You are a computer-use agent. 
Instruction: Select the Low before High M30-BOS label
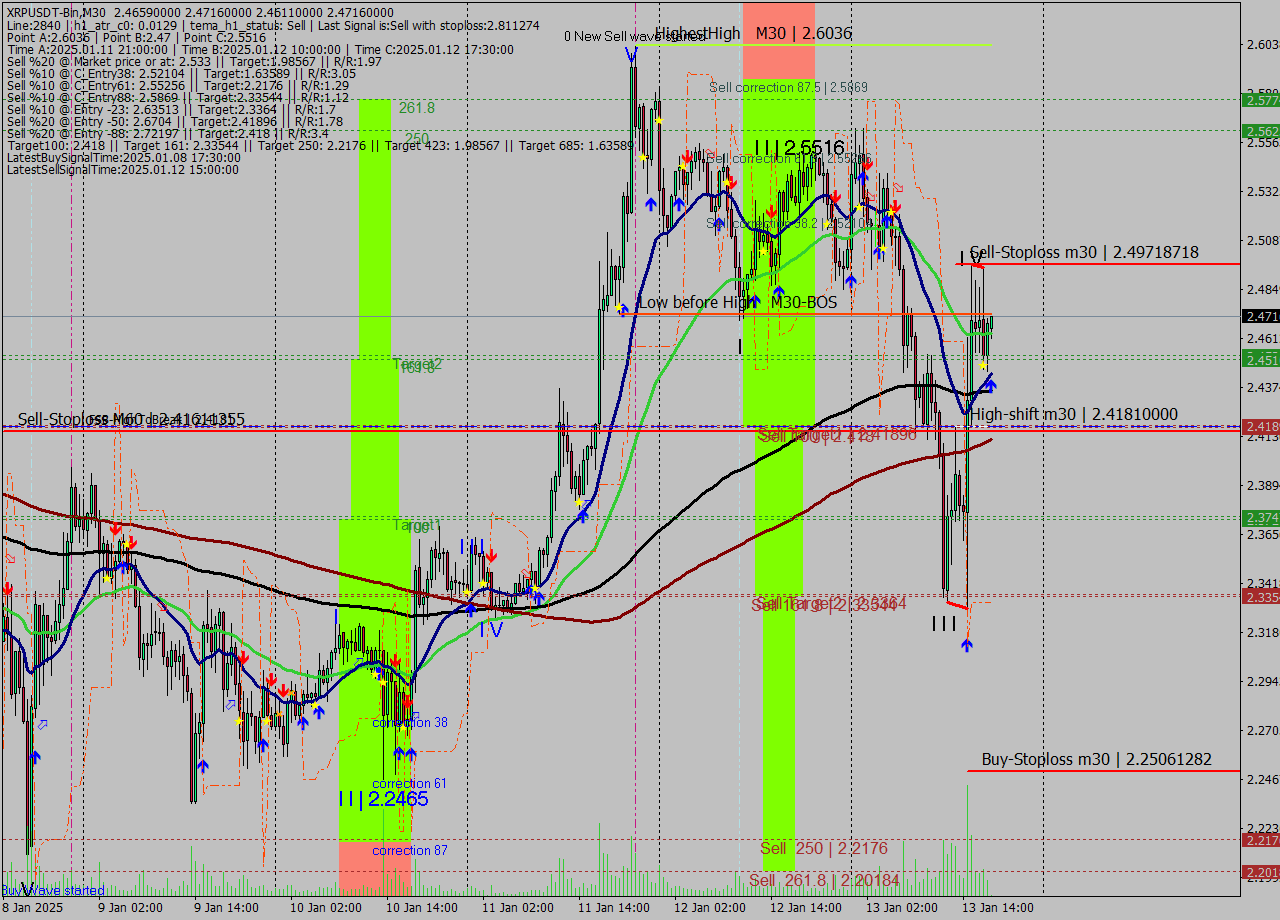737,302
